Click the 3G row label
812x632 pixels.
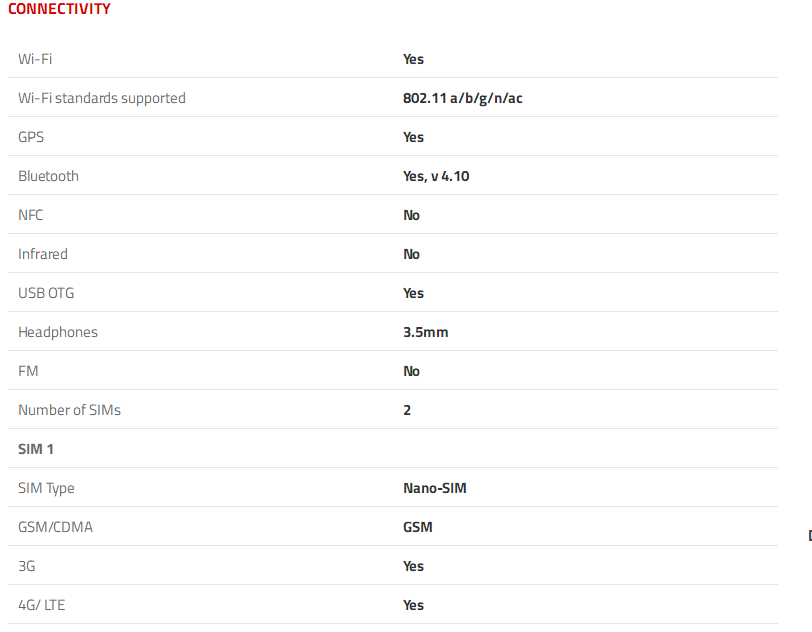point(27,566)
